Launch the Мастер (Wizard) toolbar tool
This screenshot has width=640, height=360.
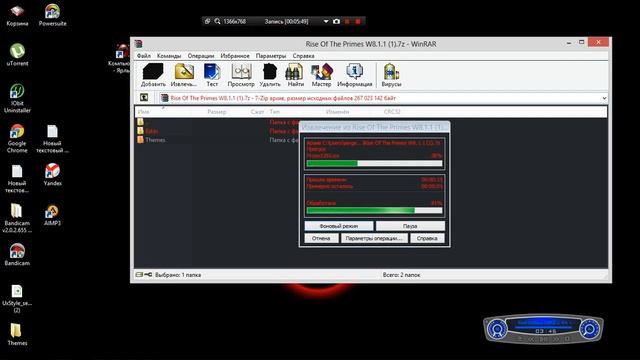pyautogui.click(x=321, y=75)
